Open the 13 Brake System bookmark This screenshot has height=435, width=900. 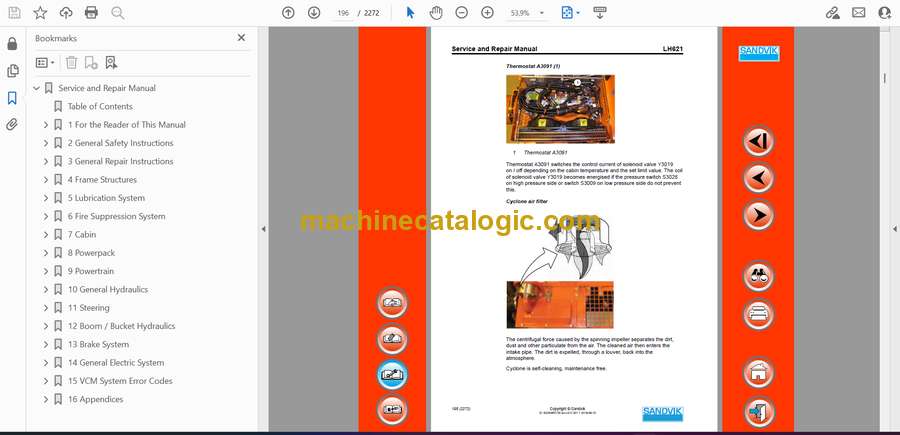(x=98, y=344)
